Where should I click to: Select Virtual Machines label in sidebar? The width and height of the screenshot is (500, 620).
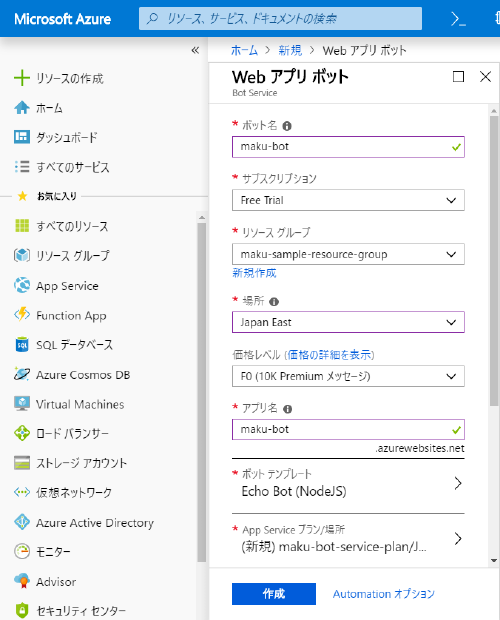click(x=80, y=404)
